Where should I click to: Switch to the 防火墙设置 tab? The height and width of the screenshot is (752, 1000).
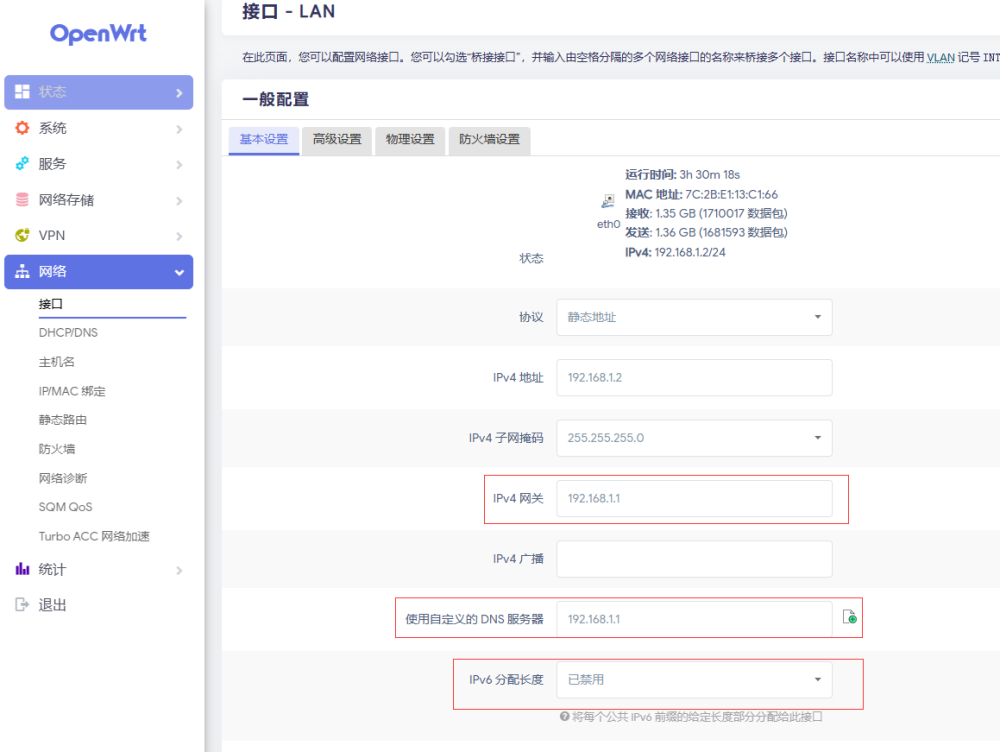pos(489,140)
